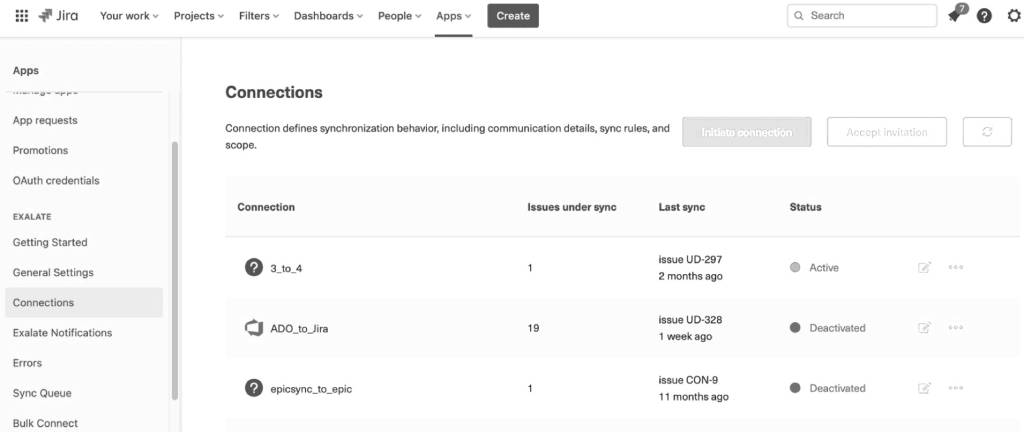Click the Deactivated status dot for ADO_to_Jira
The width and height of the screenshot is (1024, 432).
click(x=795, y=328)
